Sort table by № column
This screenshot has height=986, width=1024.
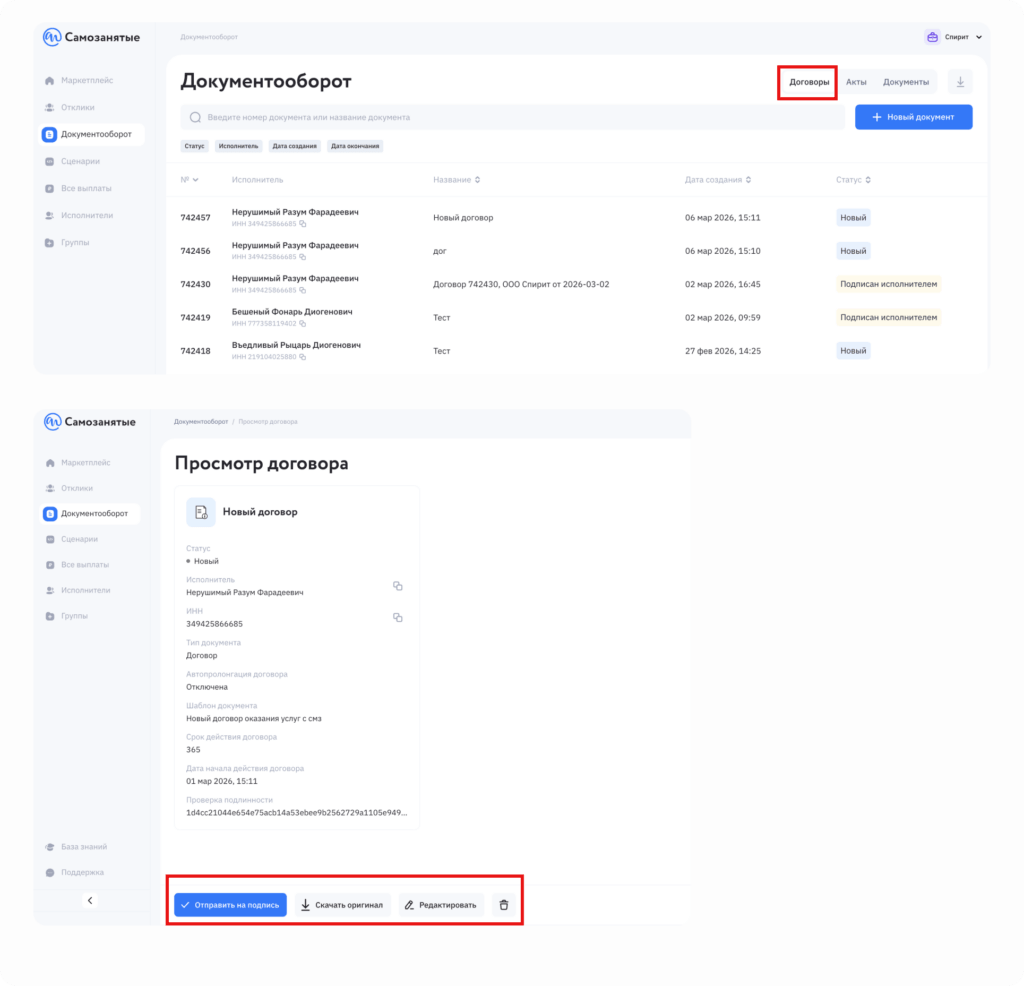pos(189,180)
